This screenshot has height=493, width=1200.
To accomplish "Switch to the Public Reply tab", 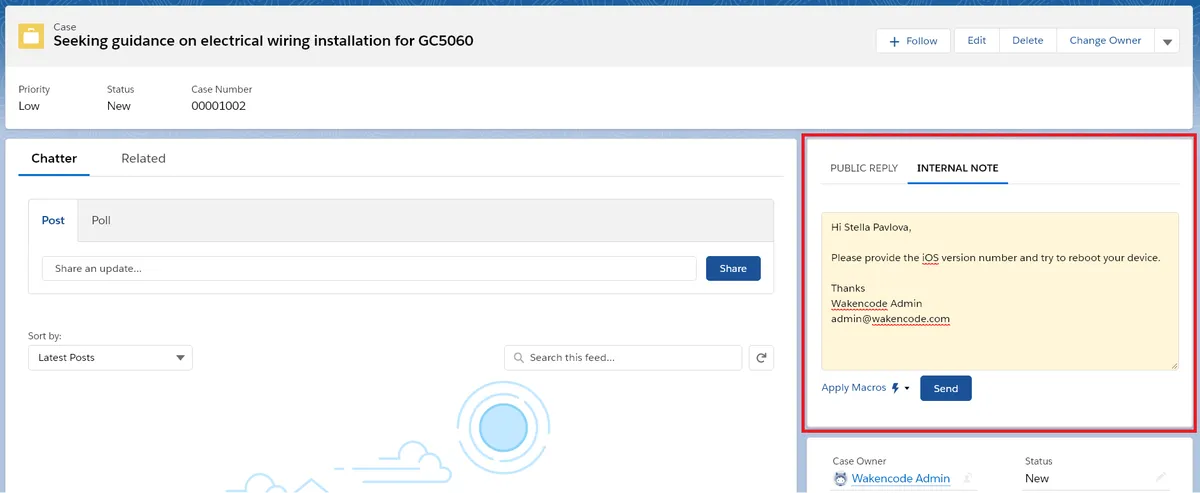I will 864,168.
